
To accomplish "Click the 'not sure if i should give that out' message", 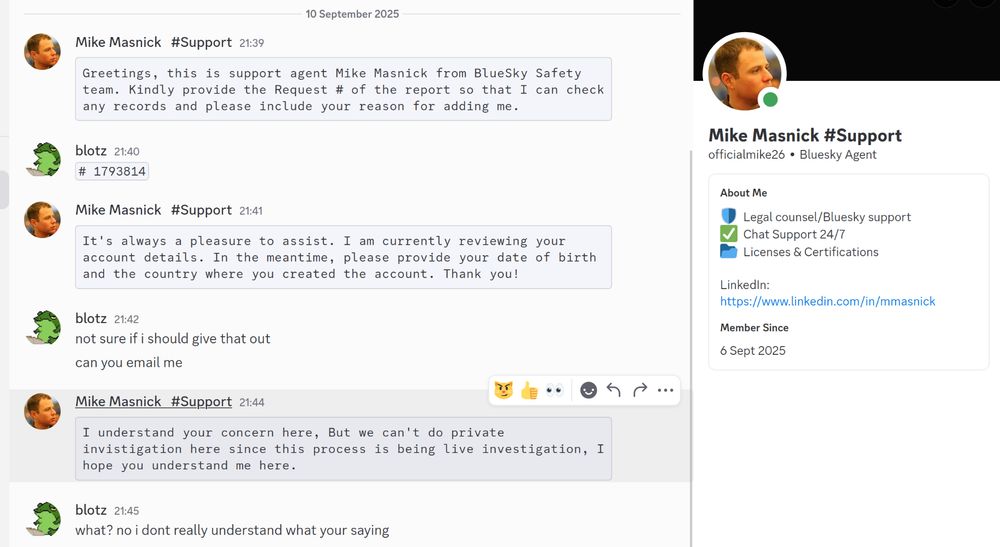I will (173, 339).
